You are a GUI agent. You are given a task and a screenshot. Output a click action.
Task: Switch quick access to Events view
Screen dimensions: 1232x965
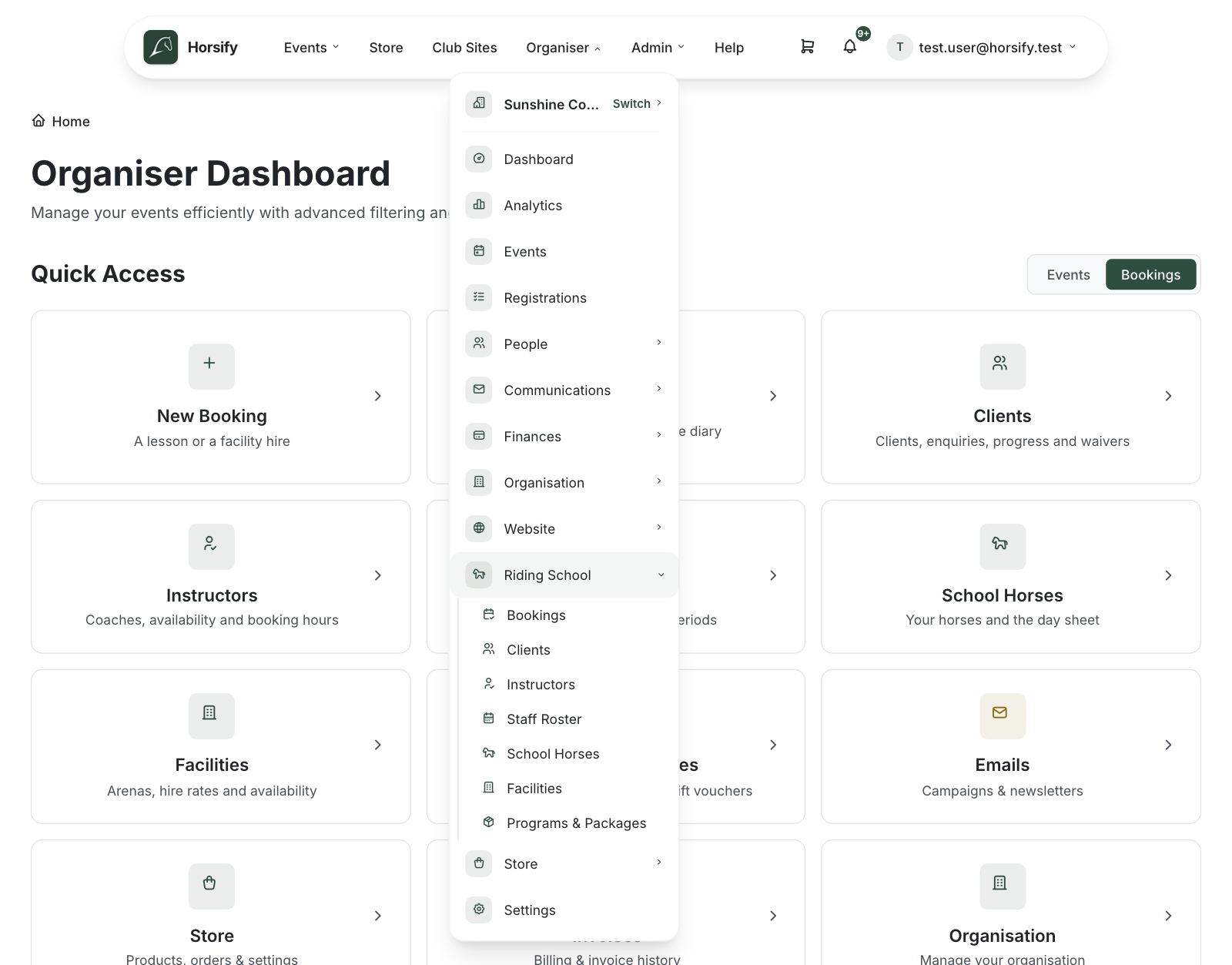pyautogui.click(x=1068, y=275)
